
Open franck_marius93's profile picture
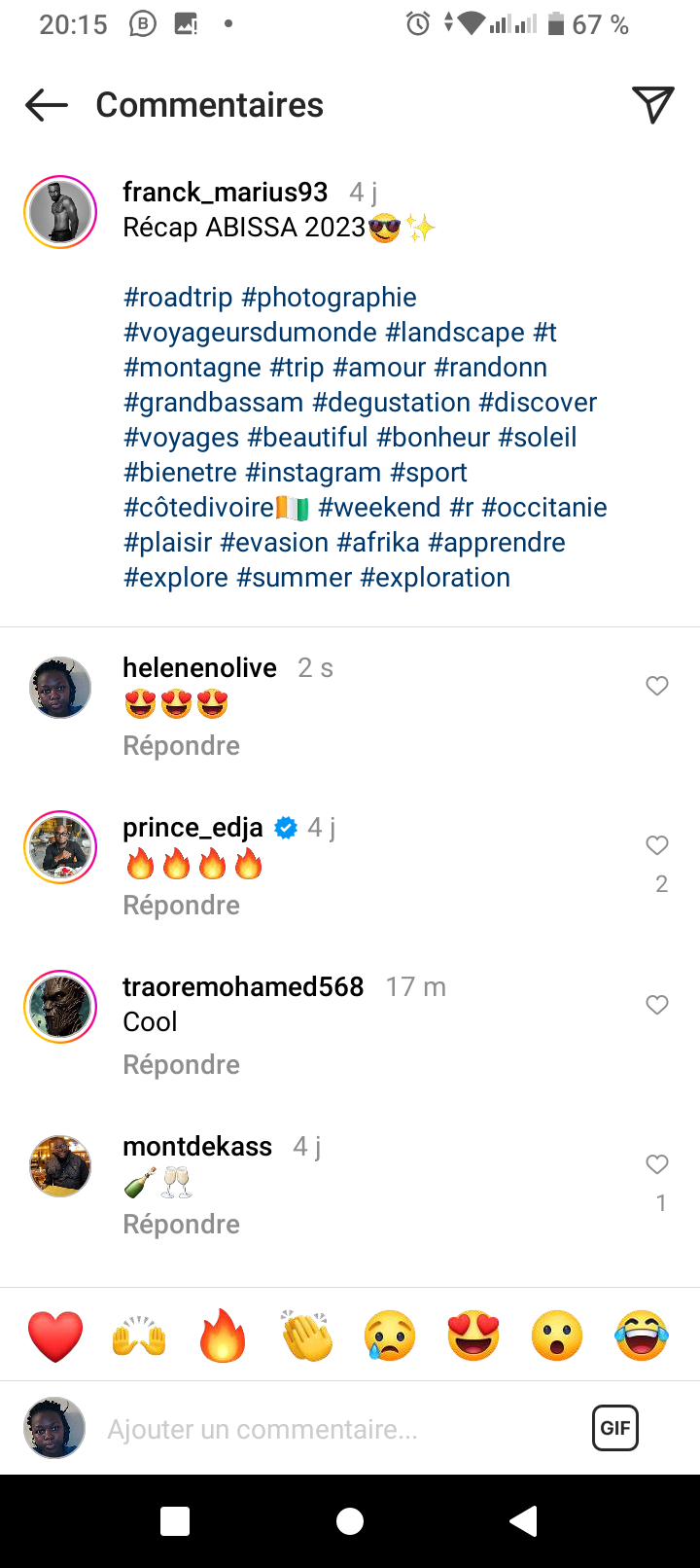point(60,212)
